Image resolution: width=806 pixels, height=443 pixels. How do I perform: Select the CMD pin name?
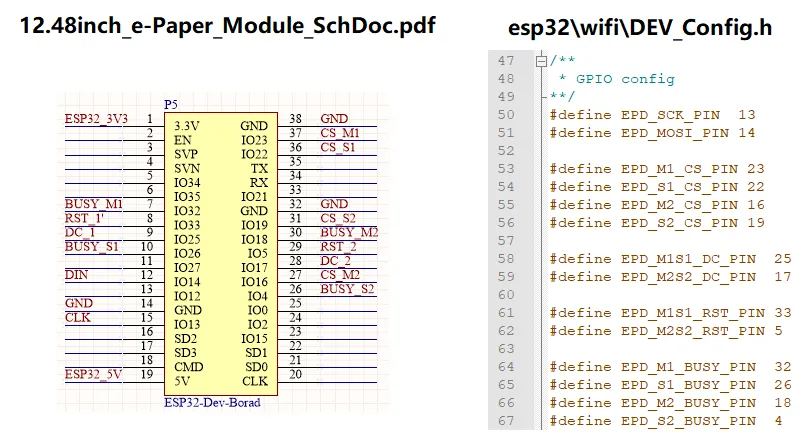click(x=189, y=367)
